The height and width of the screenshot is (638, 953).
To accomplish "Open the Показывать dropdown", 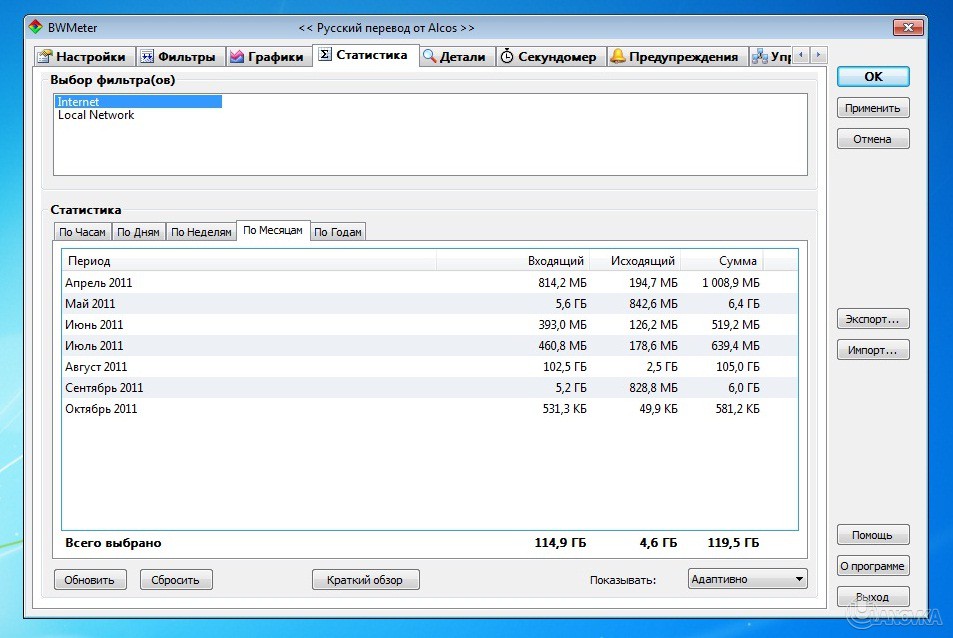I will (747, 579).
